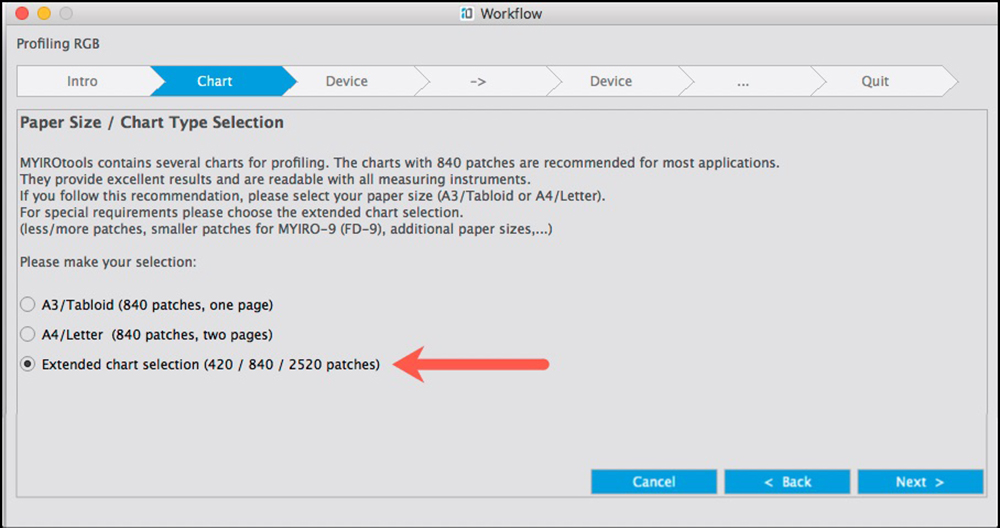Click the '...' workflow step
Image resolution: width=1000 pixels, height=528 pixels.
743,81
